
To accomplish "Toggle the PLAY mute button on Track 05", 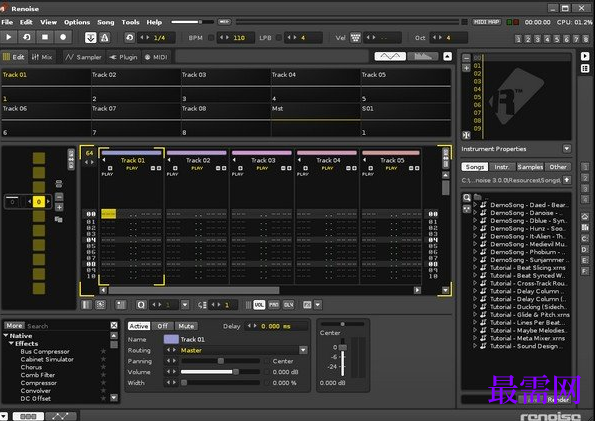I will (x=391, y=168).
